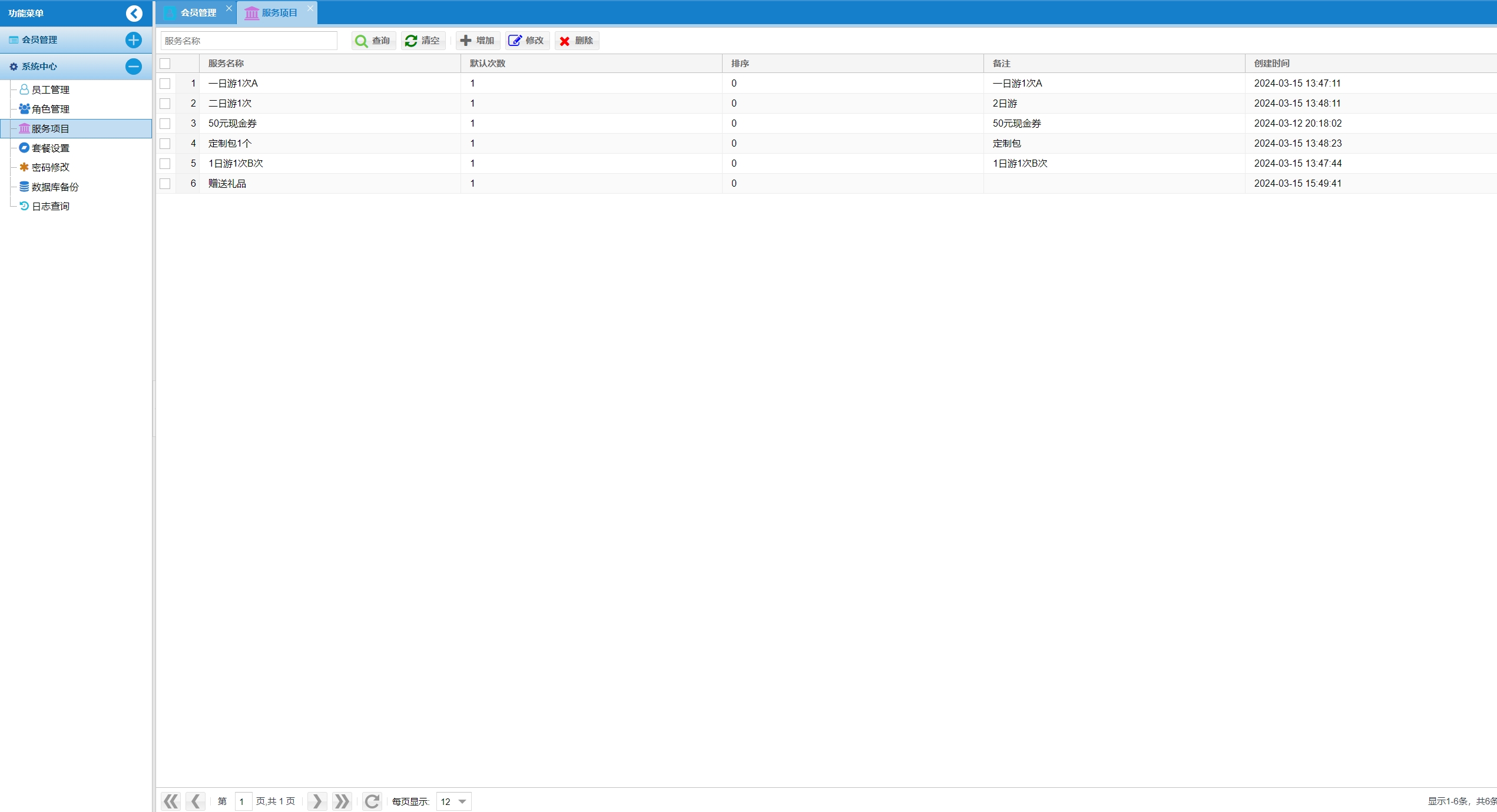Click the 清空 clear button
This screenshot has width=1497, height=812.
[x=423, y=41]
